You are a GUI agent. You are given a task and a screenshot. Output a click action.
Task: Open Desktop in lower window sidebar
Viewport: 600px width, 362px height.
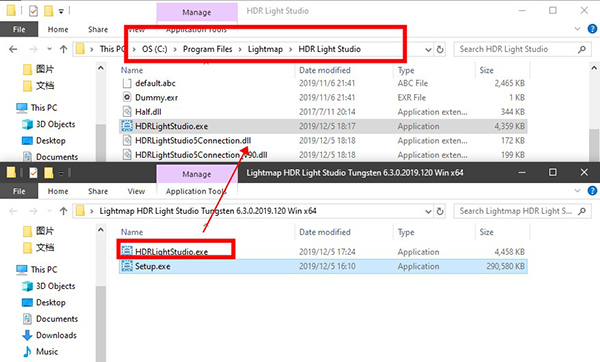44,303
